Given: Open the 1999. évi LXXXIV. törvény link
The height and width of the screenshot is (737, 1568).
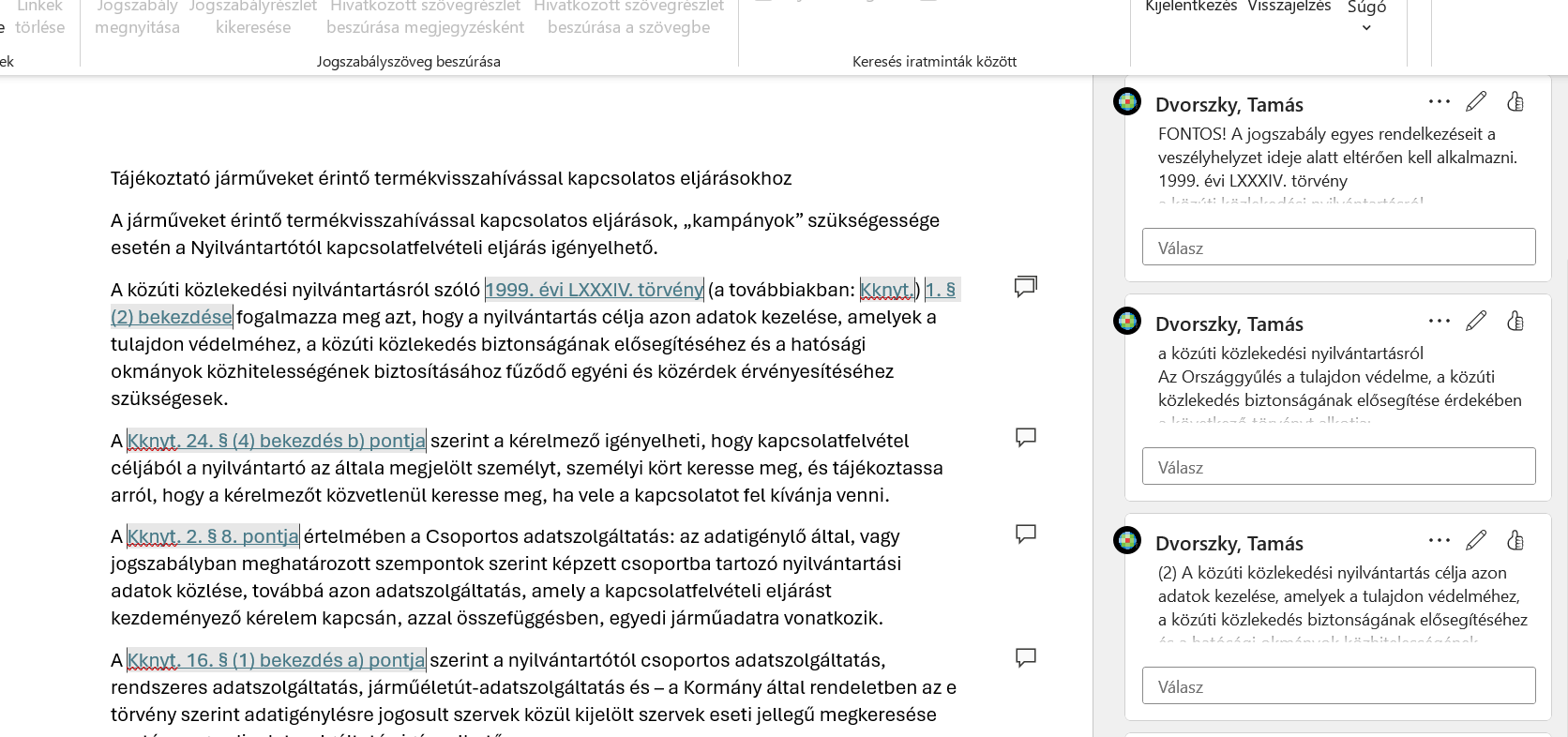Looking at the screenshot, I should click(x=594, y=290).
